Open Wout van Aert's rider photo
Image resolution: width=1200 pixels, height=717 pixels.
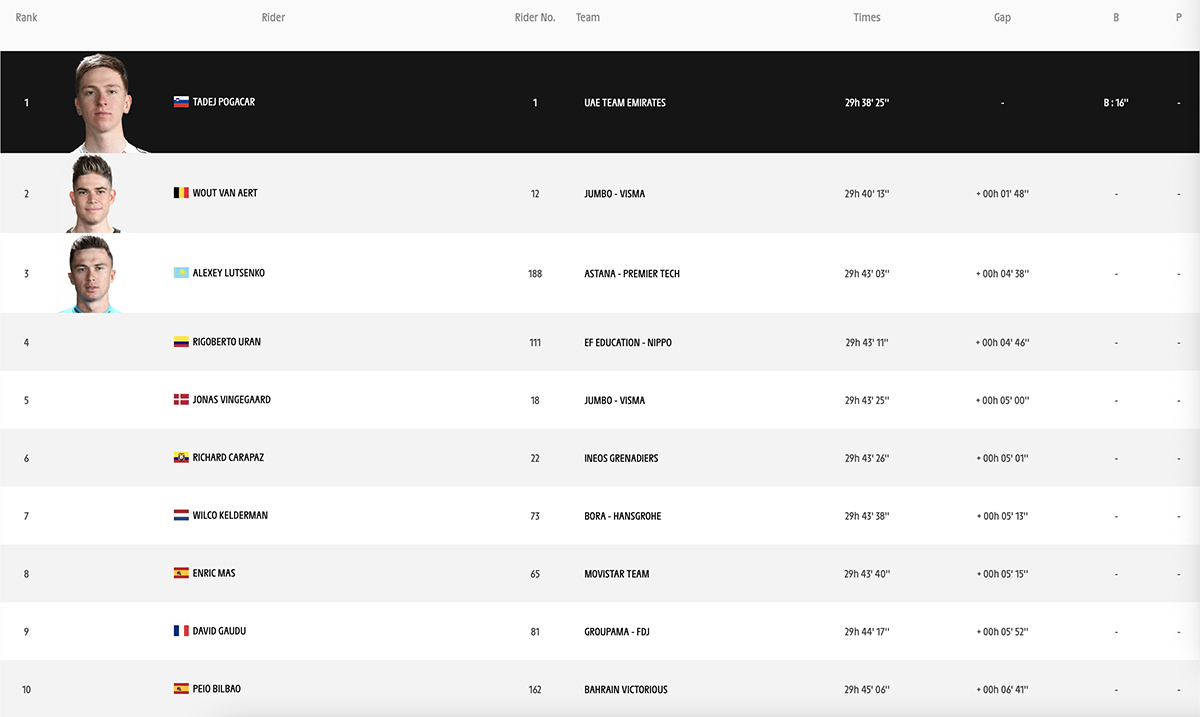click(94, 194)
